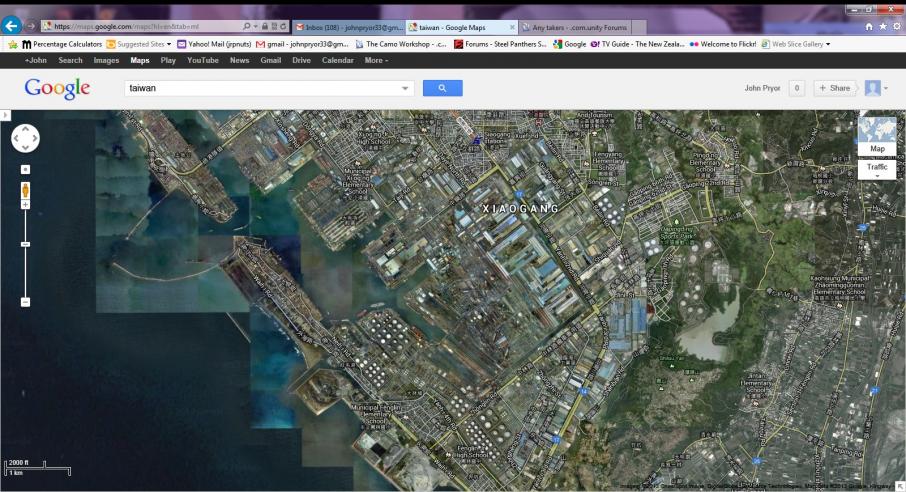Open the browser home icon
Image resolution: width=906 pixels, height=492 pixels.
[x=870, y=27]
